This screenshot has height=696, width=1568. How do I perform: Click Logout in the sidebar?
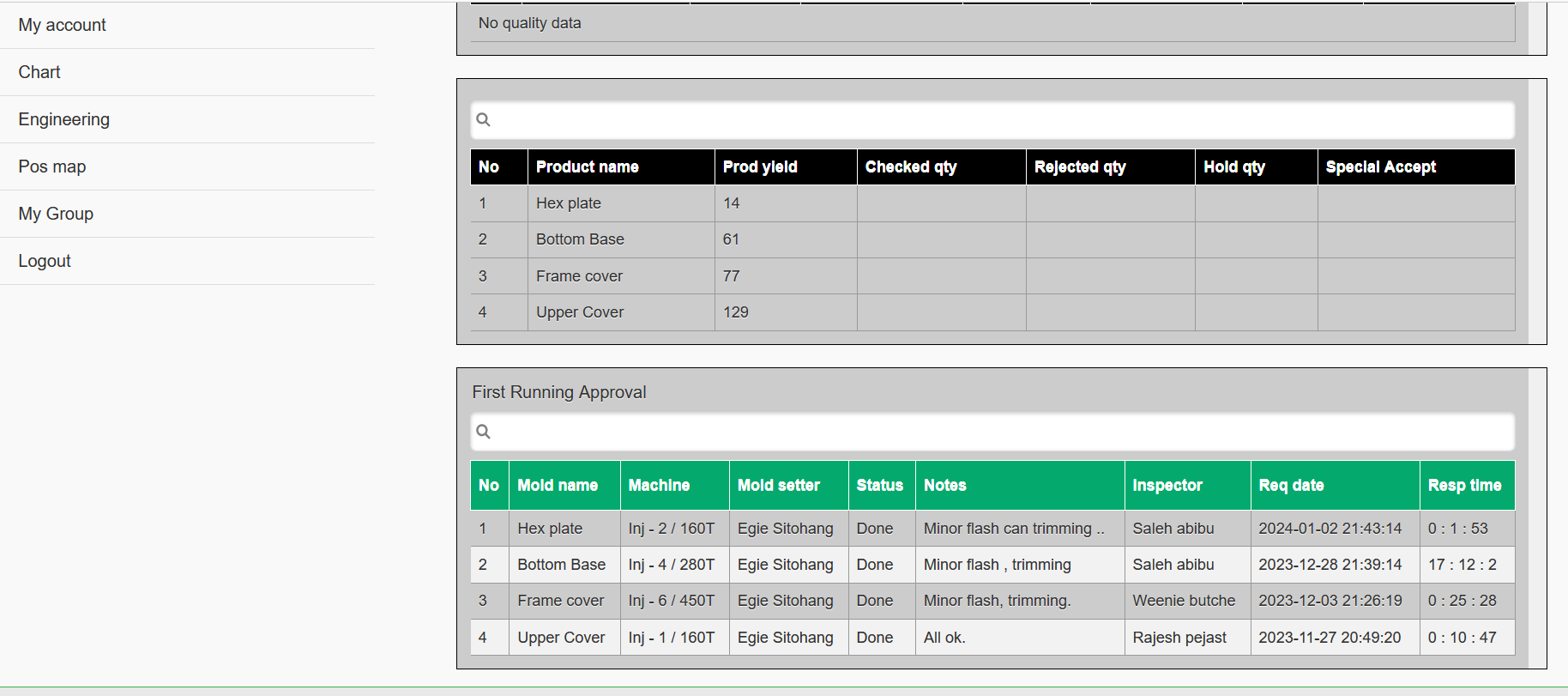[x=45, y=261]
